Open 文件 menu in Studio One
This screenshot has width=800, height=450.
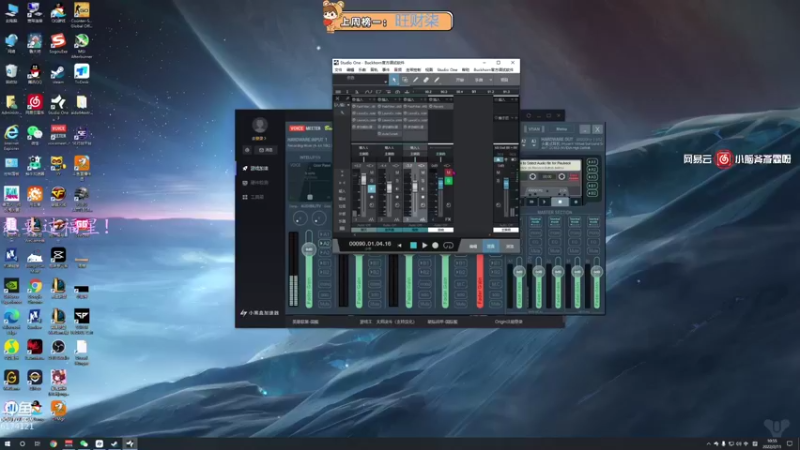tap(338, 69)
